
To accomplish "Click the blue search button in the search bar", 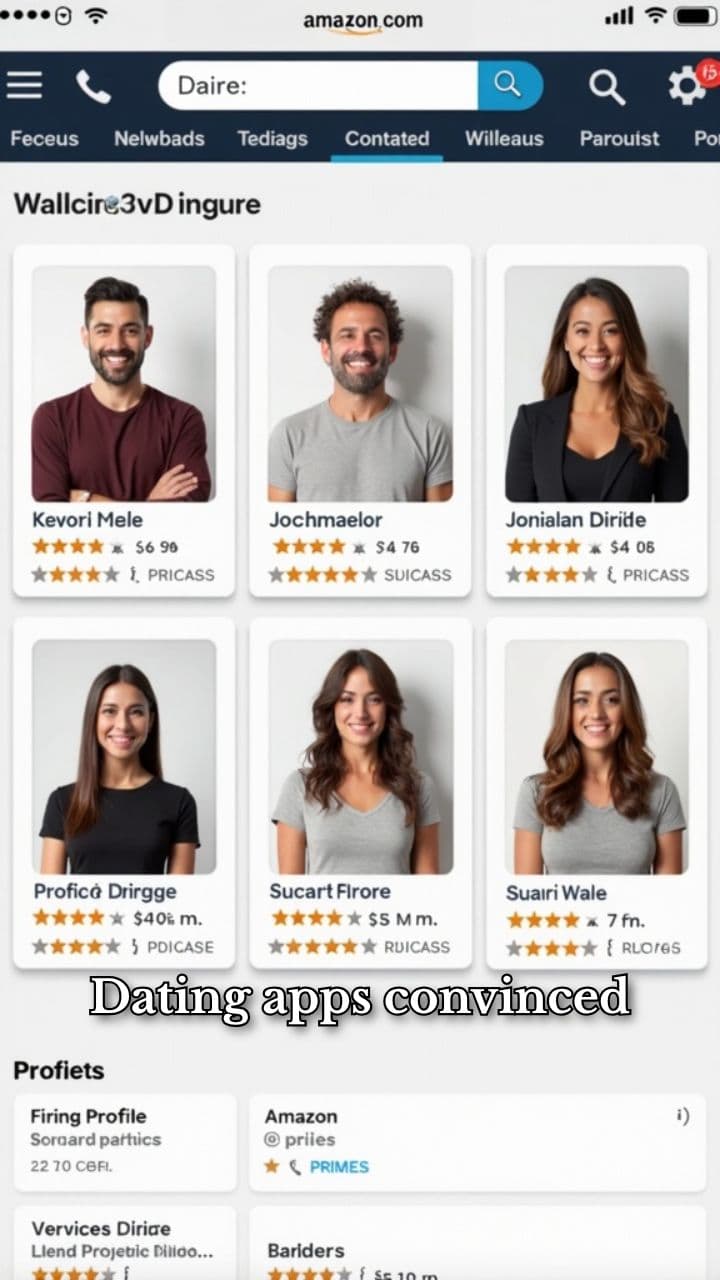I will point(510,85).
